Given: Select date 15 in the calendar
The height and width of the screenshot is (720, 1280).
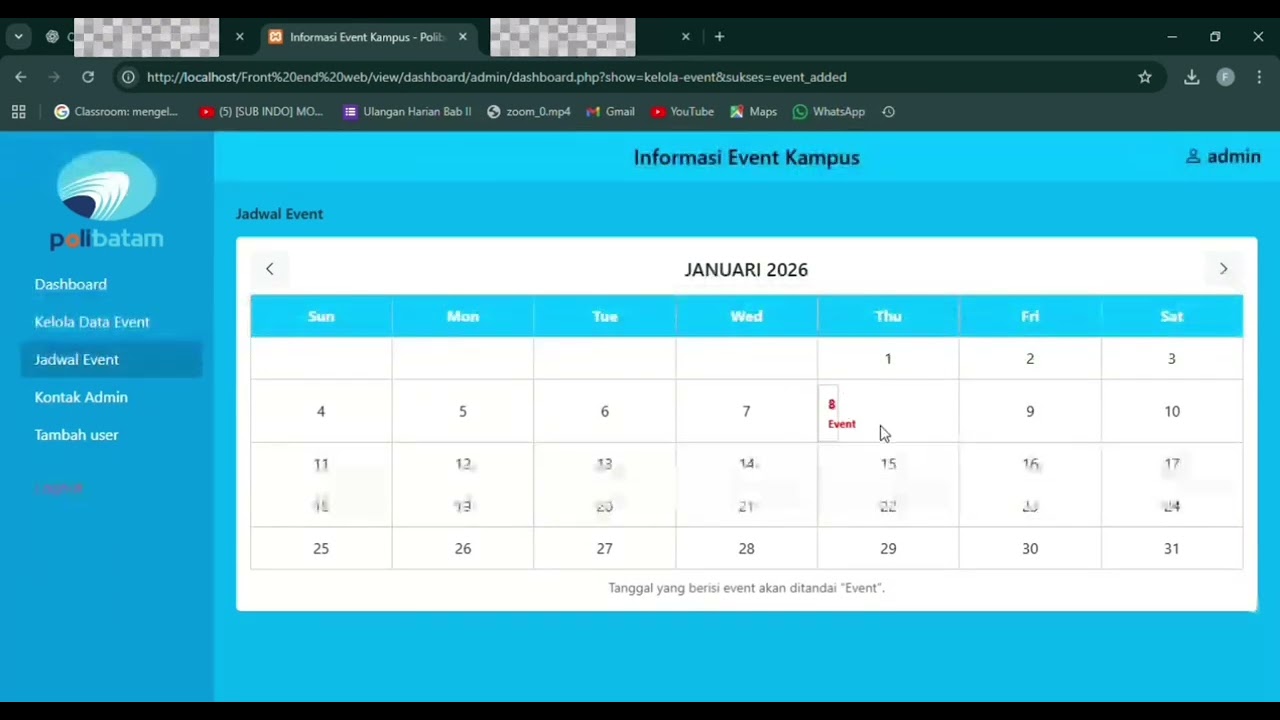Looking at the screenshot, I should click(x=888, y=464).
